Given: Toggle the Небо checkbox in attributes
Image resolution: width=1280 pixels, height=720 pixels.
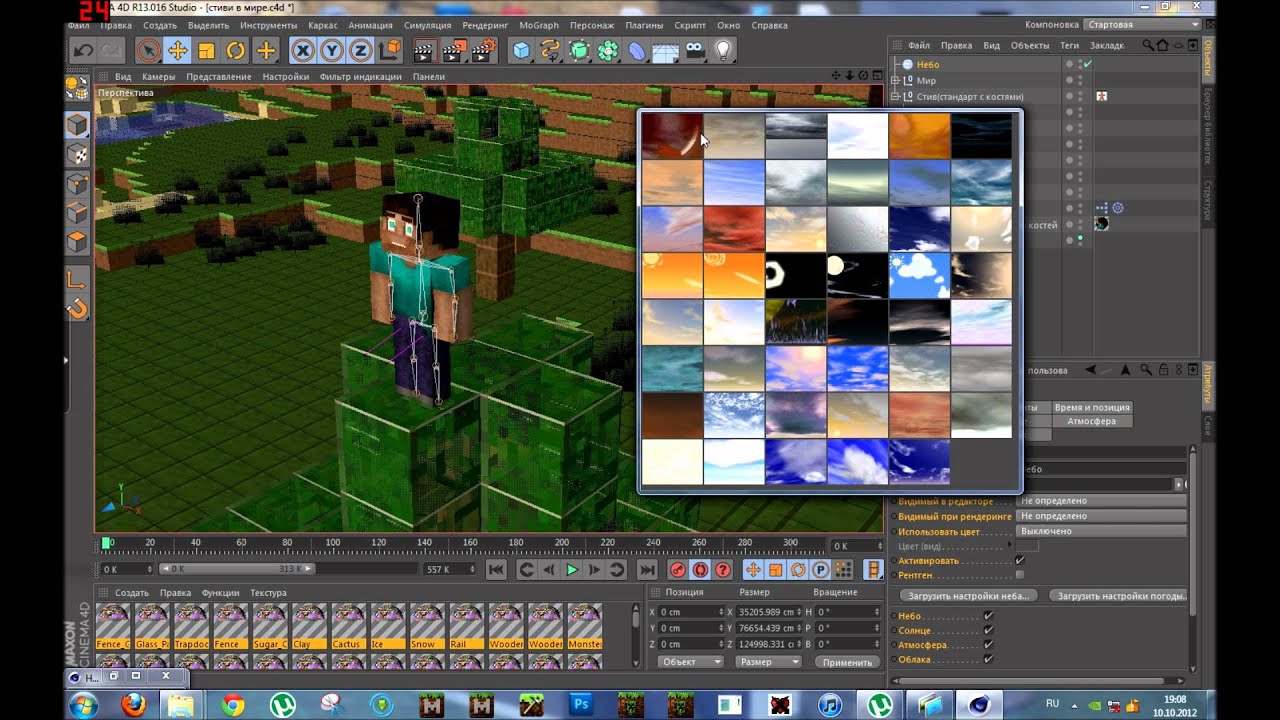Looking at the screenshot, I should pos(988,616).
